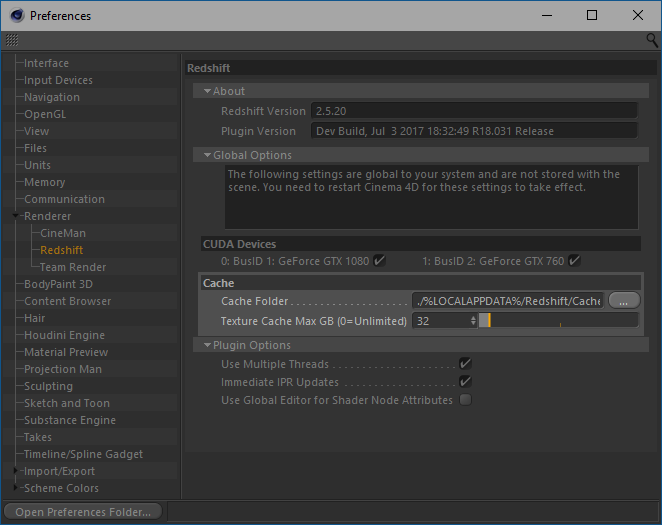
Task: Click the CUDA Devices header
Action: 421,244
